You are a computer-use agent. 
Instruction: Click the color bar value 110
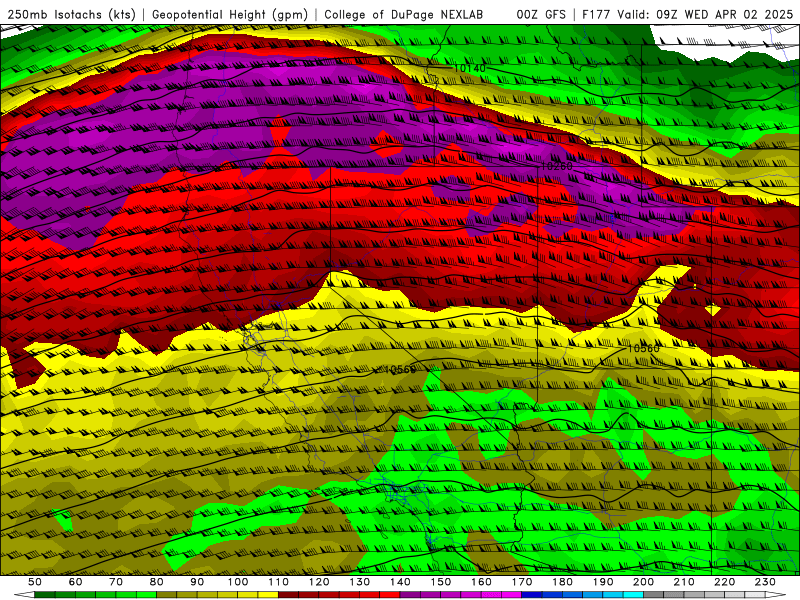tap(278, 582)
